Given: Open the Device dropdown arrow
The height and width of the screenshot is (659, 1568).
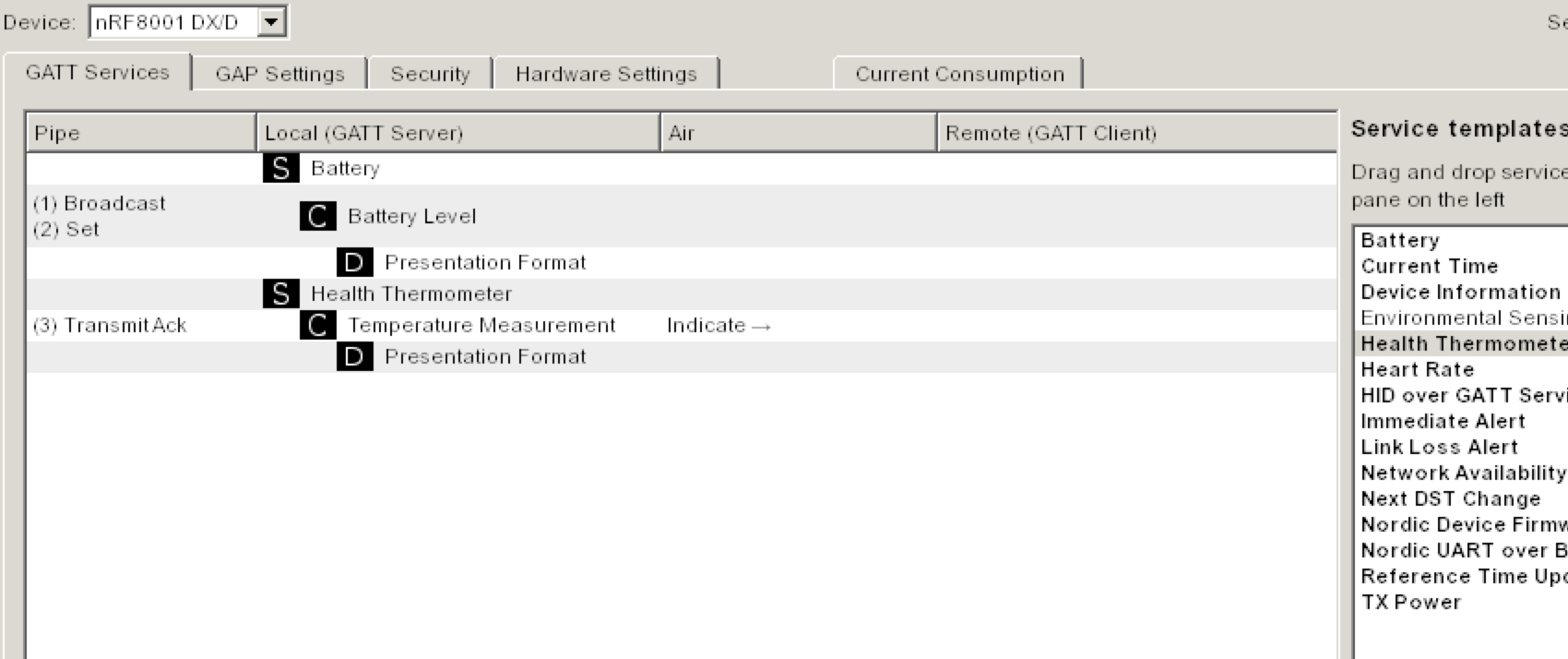Looking at the screenshot, I should pyautogui.click(x=271, y=22).
